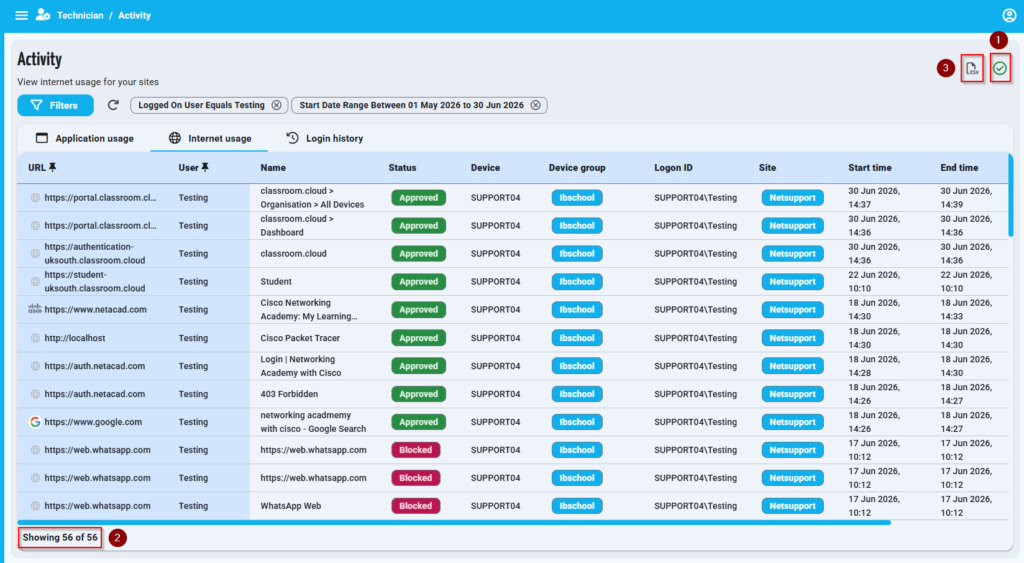Image resolution: width=1024 pixels, height=563 pixels.
Task: Sort by the Start time column header
Action: coord(869,168)
